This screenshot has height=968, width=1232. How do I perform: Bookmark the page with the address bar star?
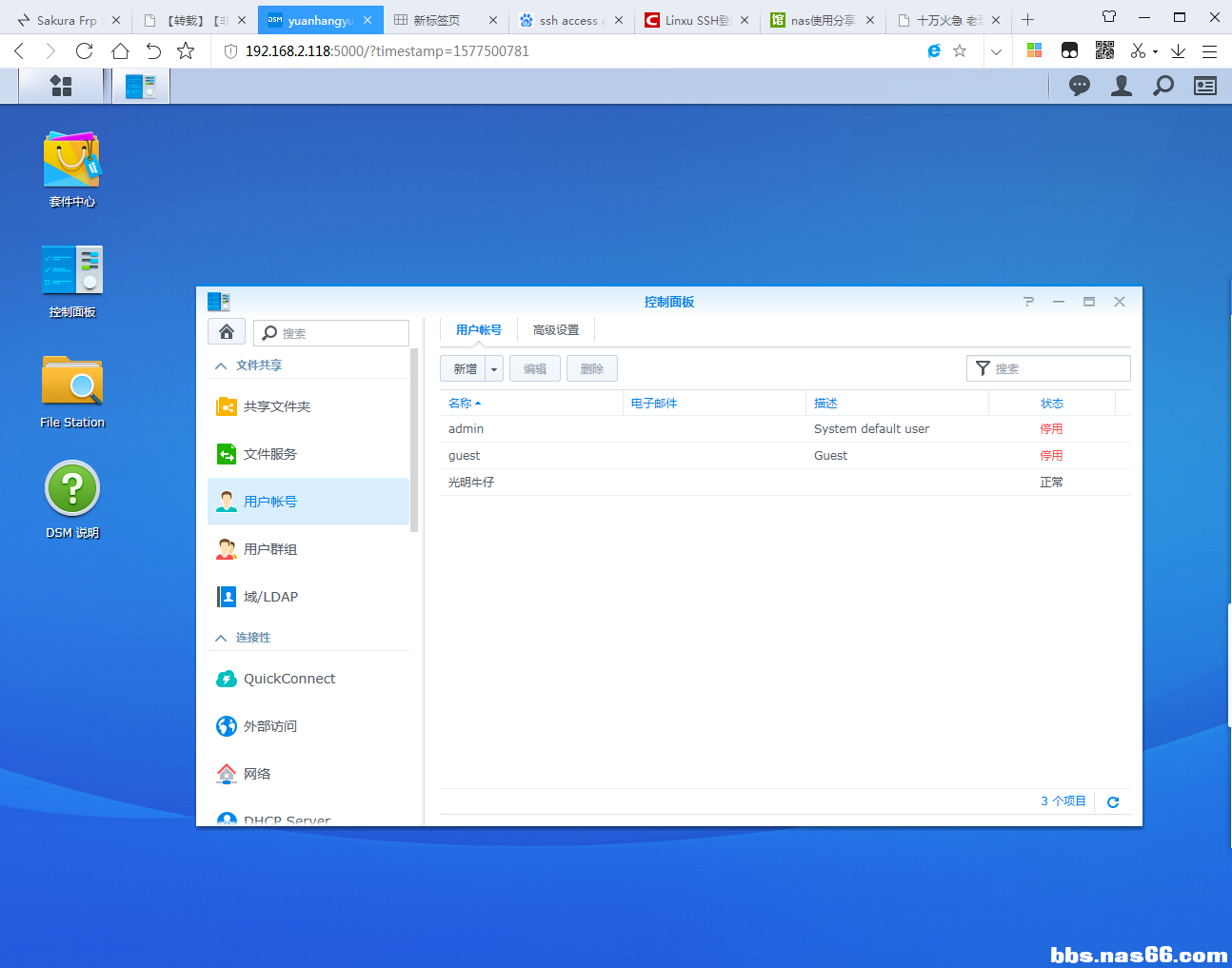pos(960,51)
